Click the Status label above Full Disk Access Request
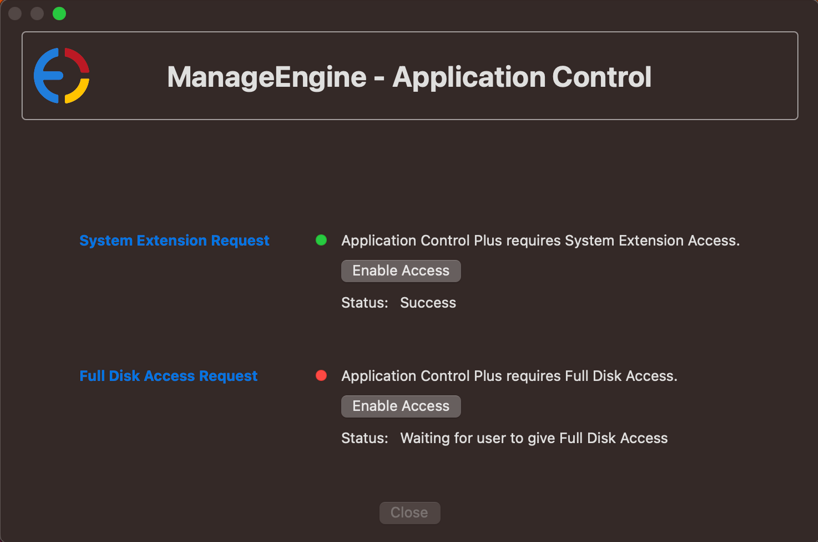Screen dimensions: 818x542 [x=364, y=303]
